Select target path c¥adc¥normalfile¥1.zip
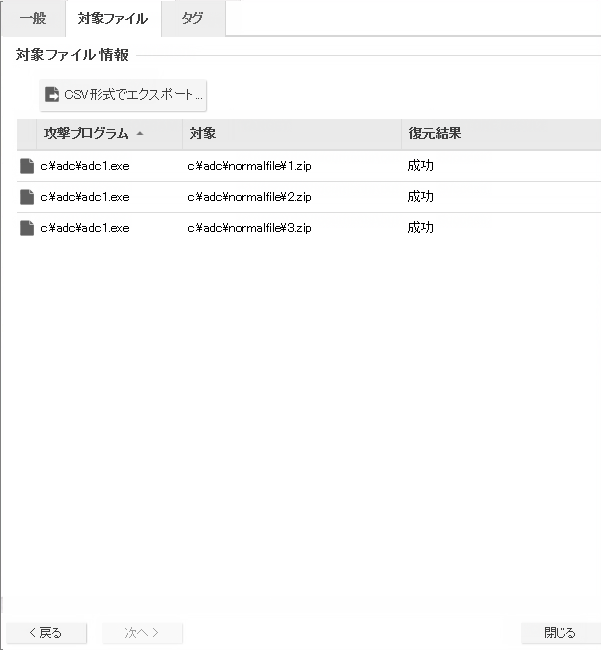The width and height of the screenshot is (601, 650). click(x=249, y=166)
